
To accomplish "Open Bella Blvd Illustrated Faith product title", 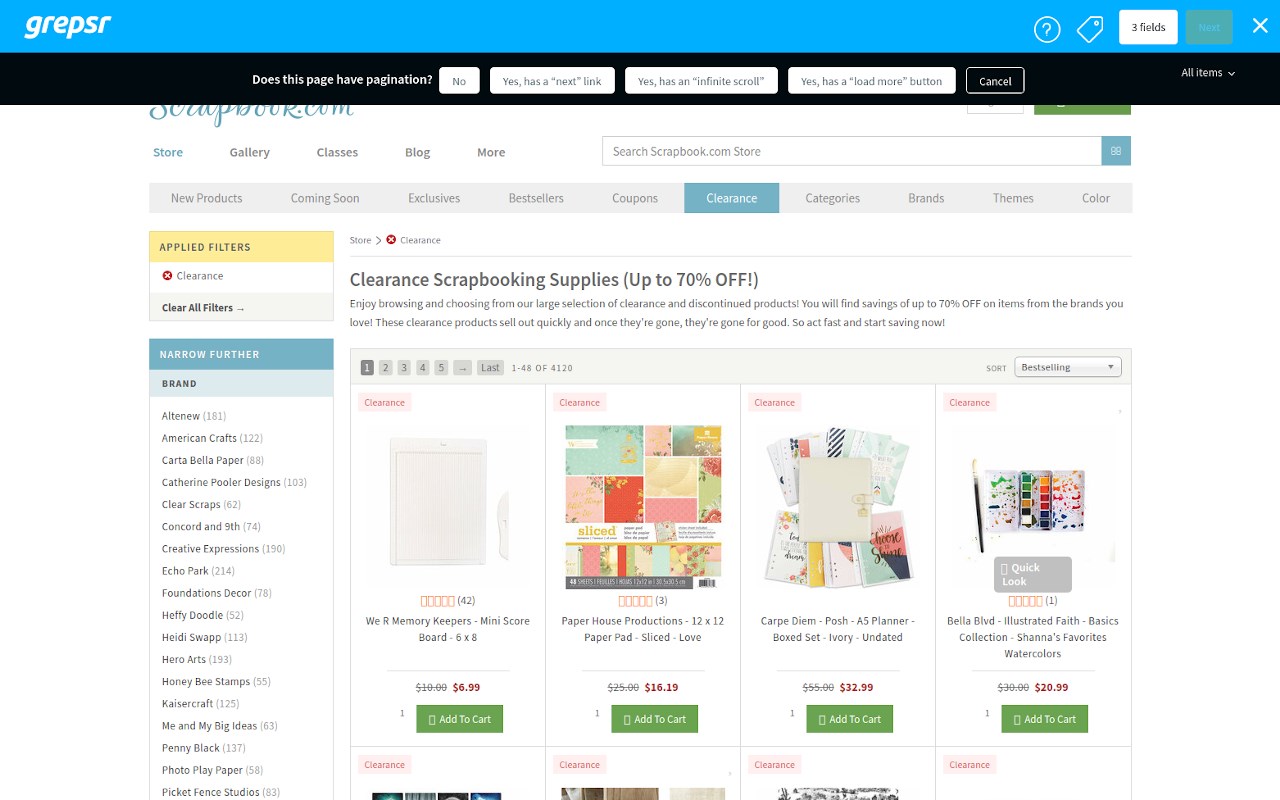I will click(1033, 637).
